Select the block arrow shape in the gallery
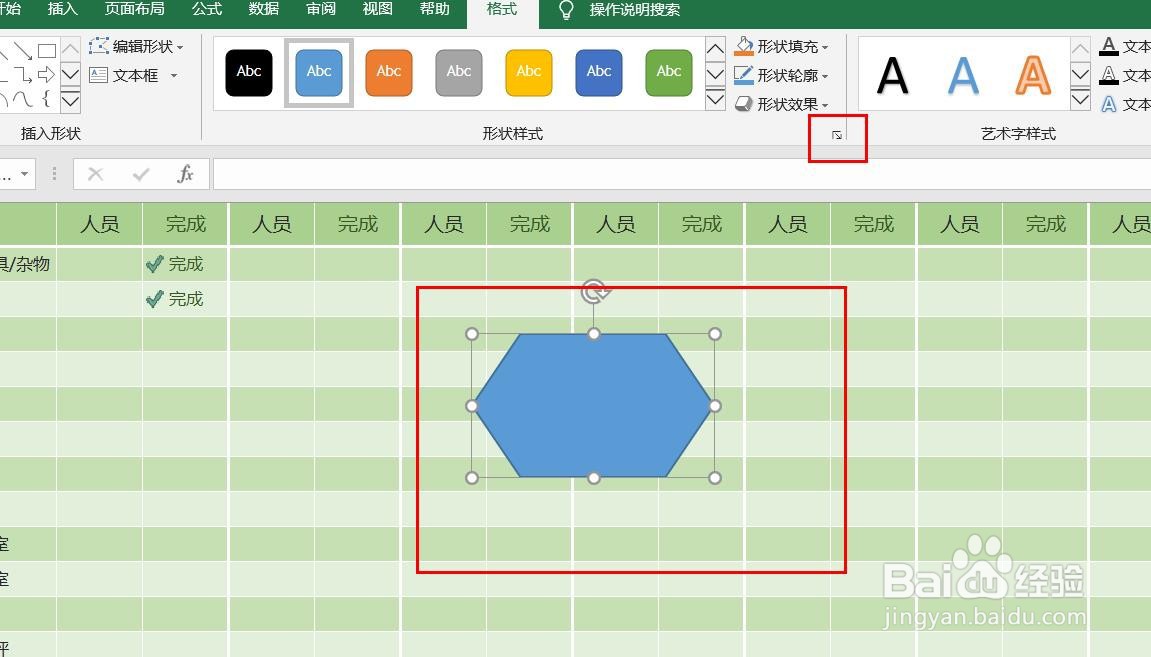Screen dimensions: 1151x657 (47, 75)
